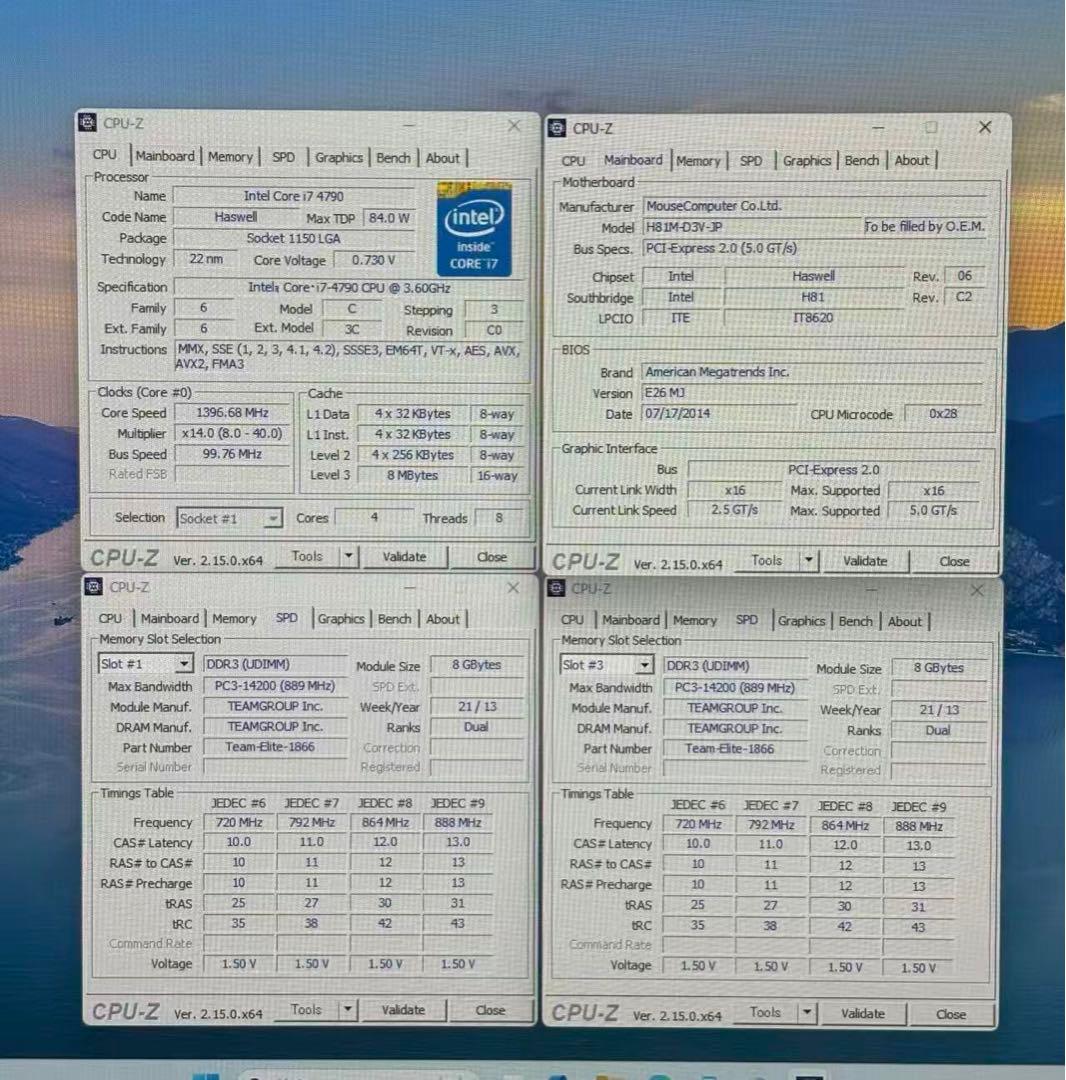Image resolution: width=1066 pixels, height=1080 pixels.
Task: Click the Close button in the Slot #1 window
Action: pos(490,1010)
